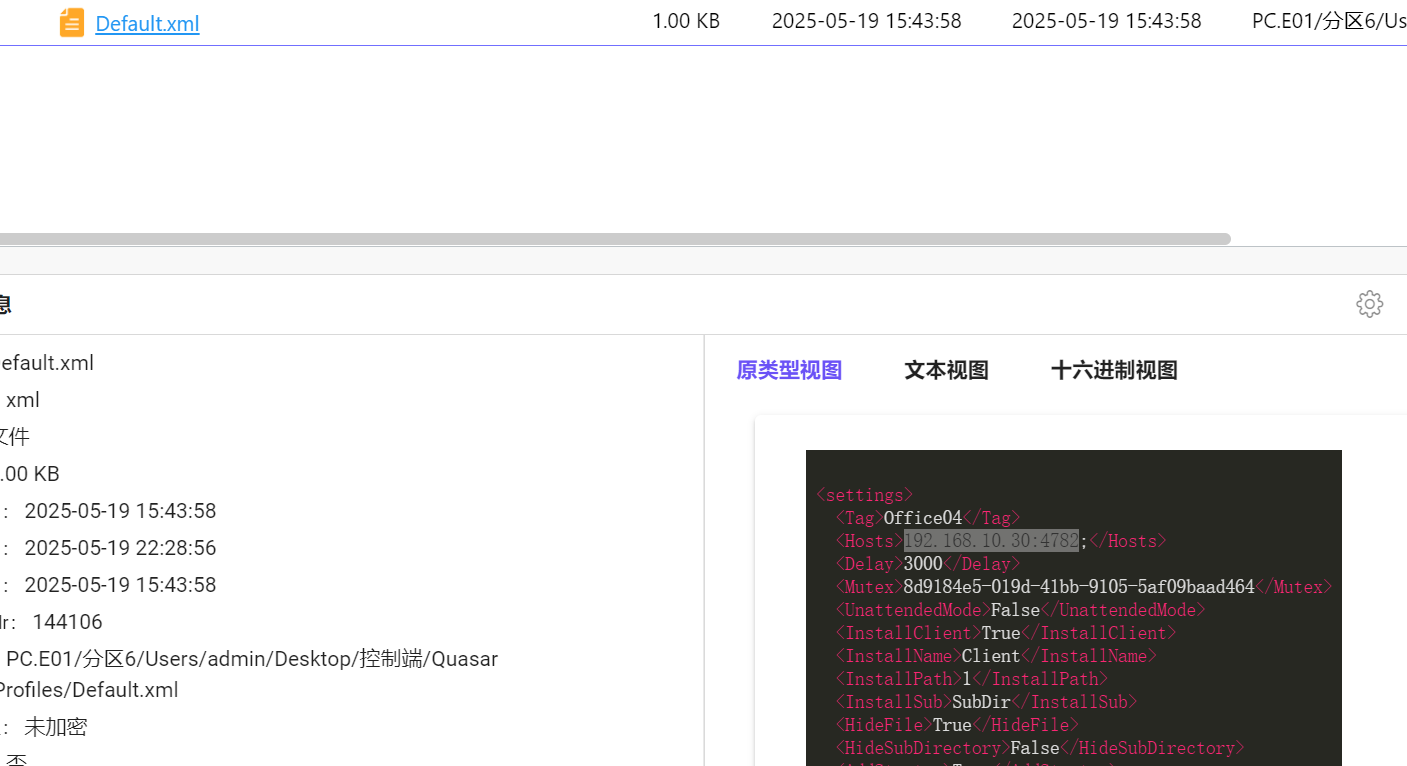Image resolution: width=1407 pixels, height=766 pixels.
Task: Click the truncated PC.E01/分区6 path in file row
Action: [1328, 21]
